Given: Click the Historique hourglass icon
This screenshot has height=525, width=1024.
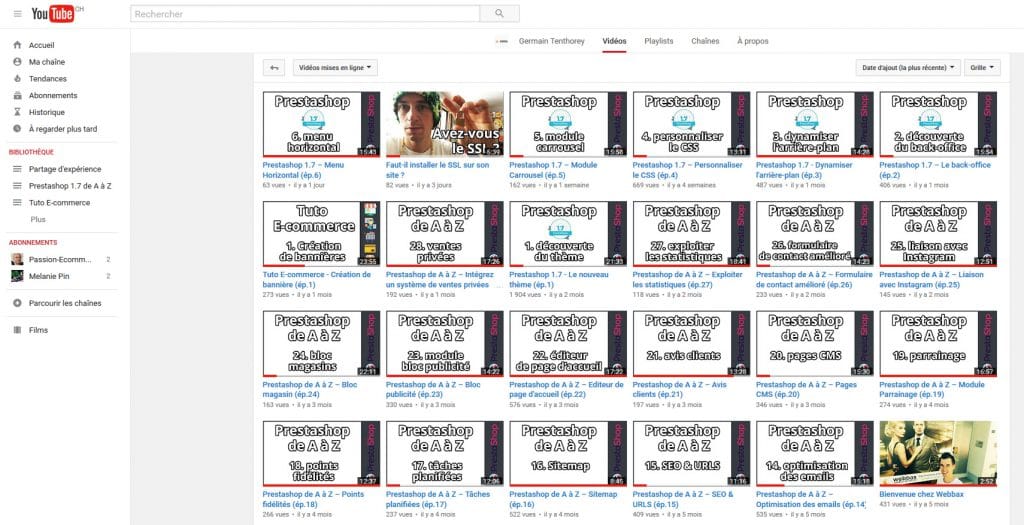Looking at the screenshot, I should click(x=17, y=112).
